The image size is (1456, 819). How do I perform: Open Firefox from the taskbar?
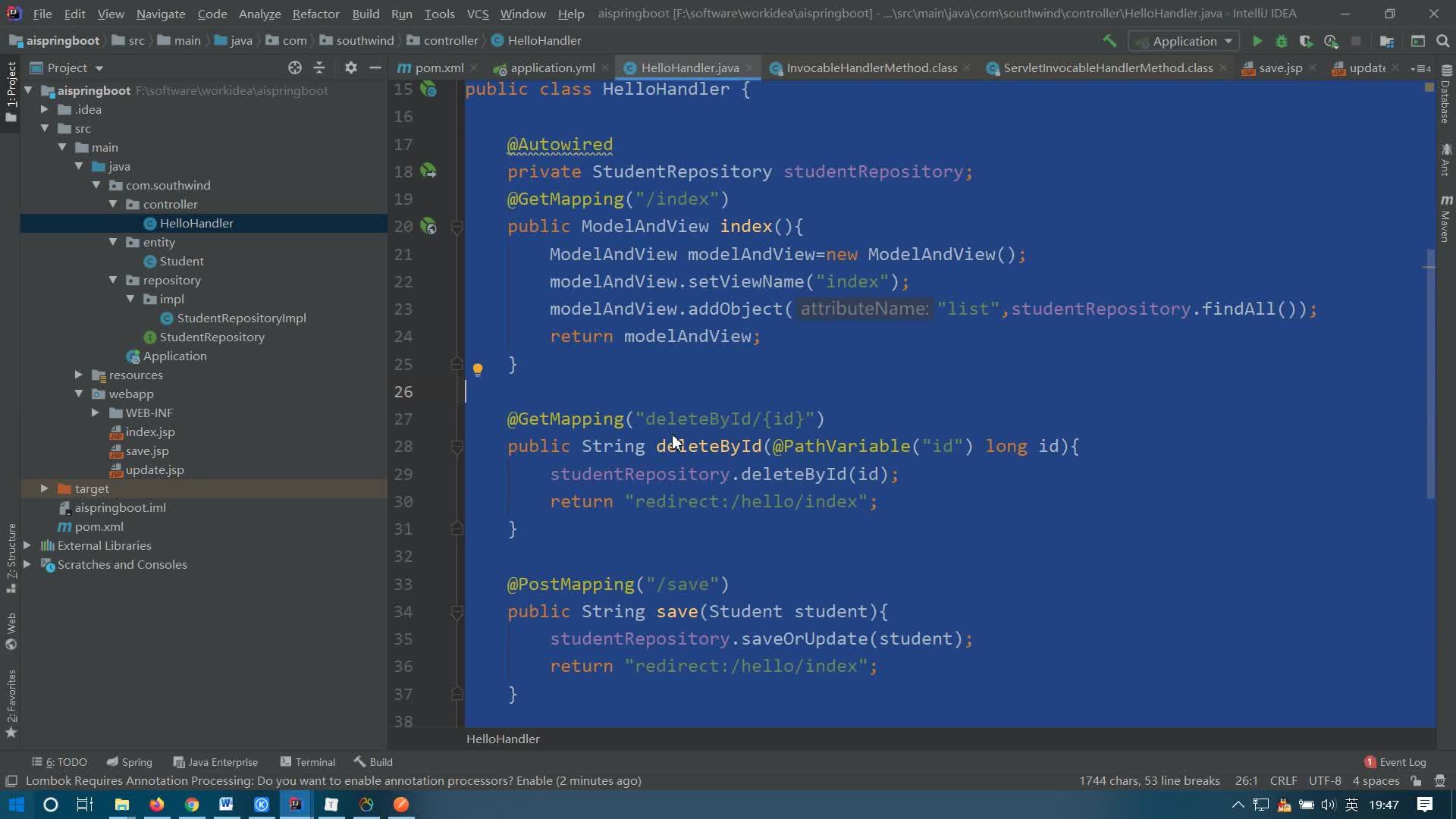157,805
